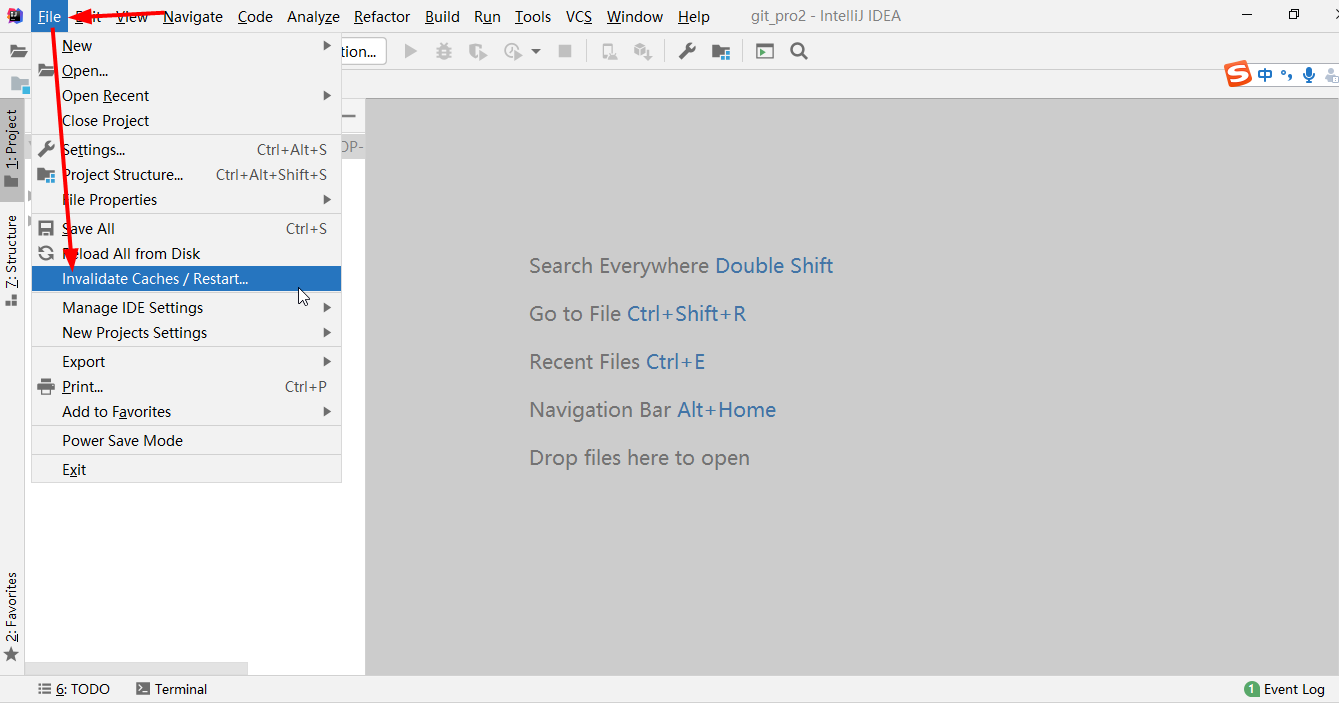This screenshot has height=703, width=1339.
Task: Open the Structure tool window tab
Action: click(x=11, y=260)
